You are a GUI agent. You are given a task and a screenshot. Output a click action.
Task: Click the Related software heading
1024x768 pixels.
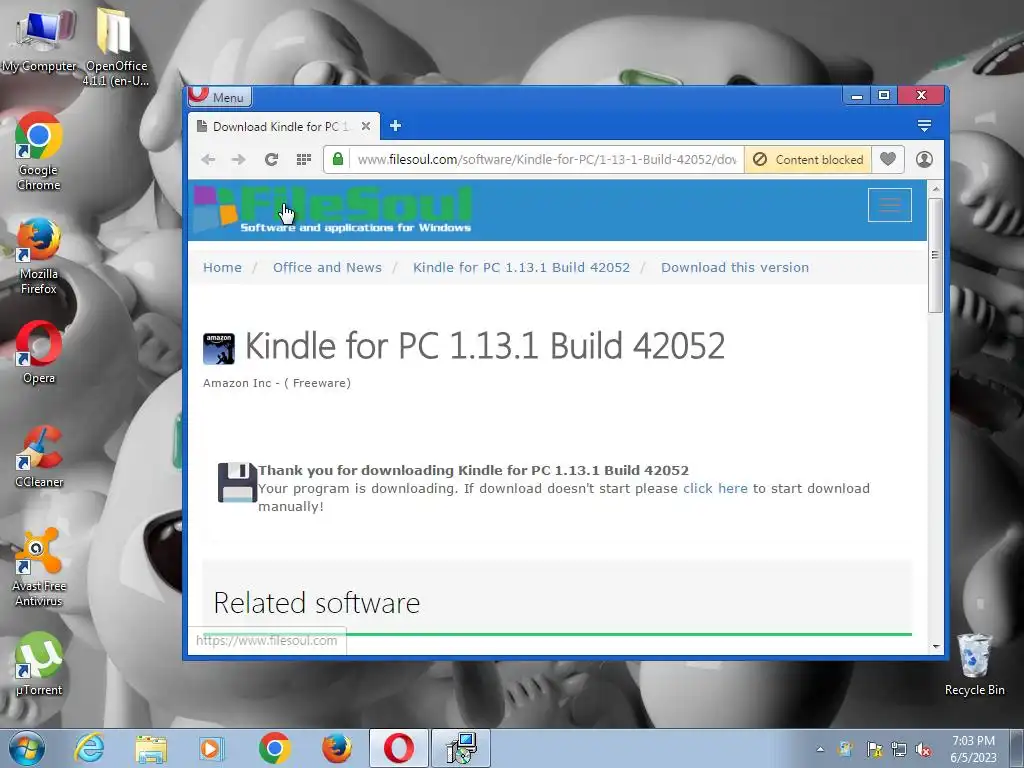317,603
